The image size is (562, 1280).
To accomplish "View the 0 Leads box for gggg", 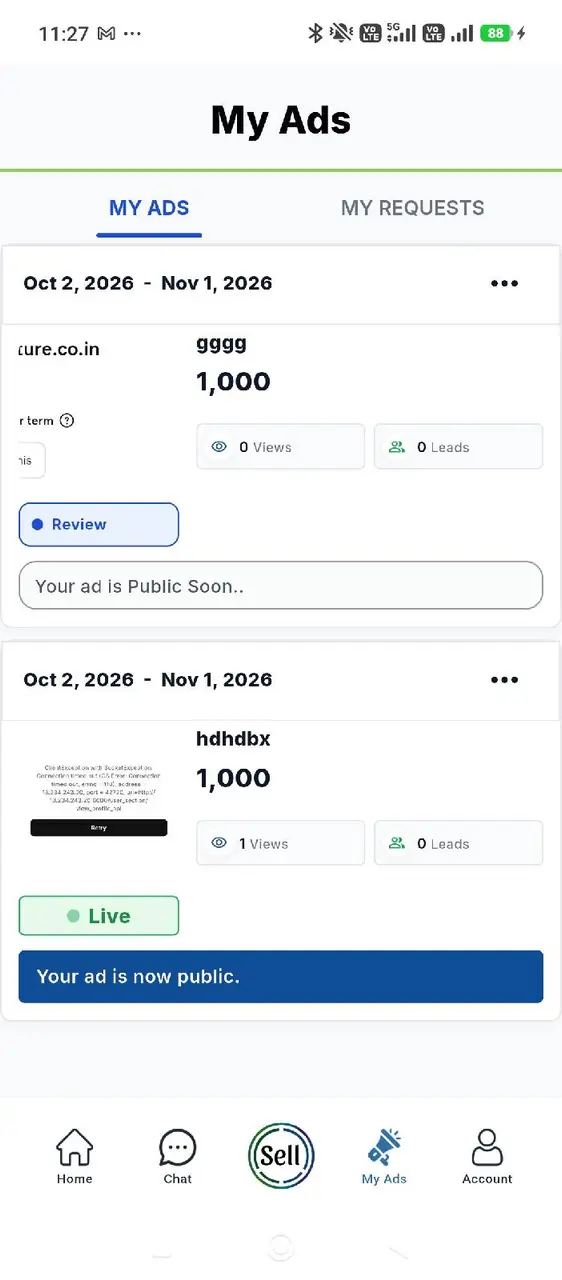I will tap(459, 447).
